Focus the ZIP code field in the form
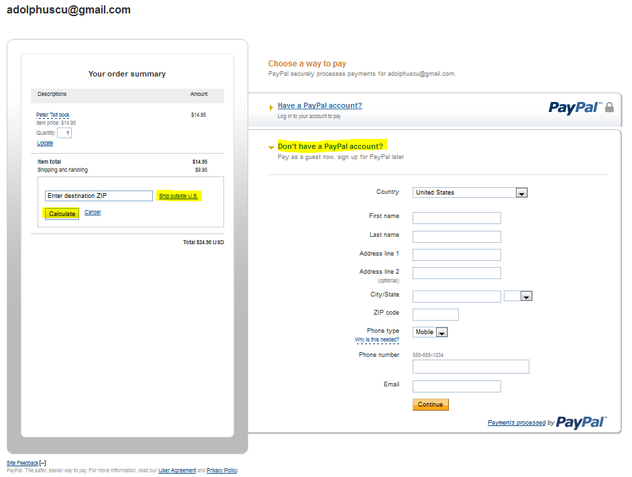The image size is (632, 477). 436,315
